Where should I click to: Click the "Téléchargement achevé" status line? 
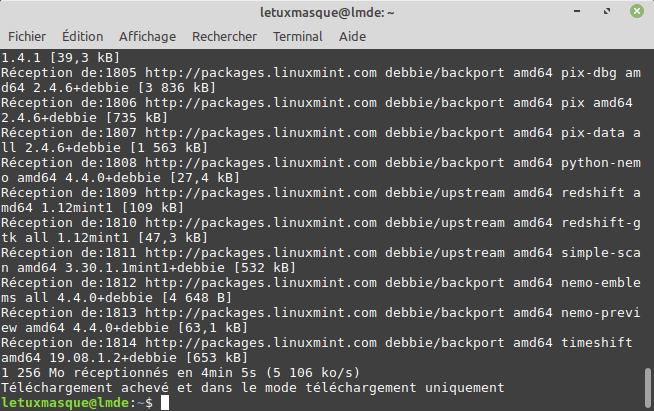coord(252,387)
